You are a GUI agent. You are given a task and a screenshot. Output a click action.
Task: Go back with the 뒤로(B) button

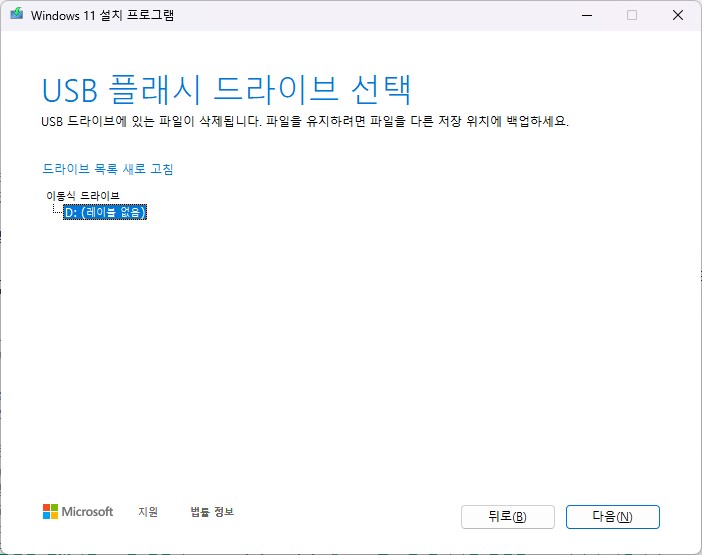[x=508, y=517]
